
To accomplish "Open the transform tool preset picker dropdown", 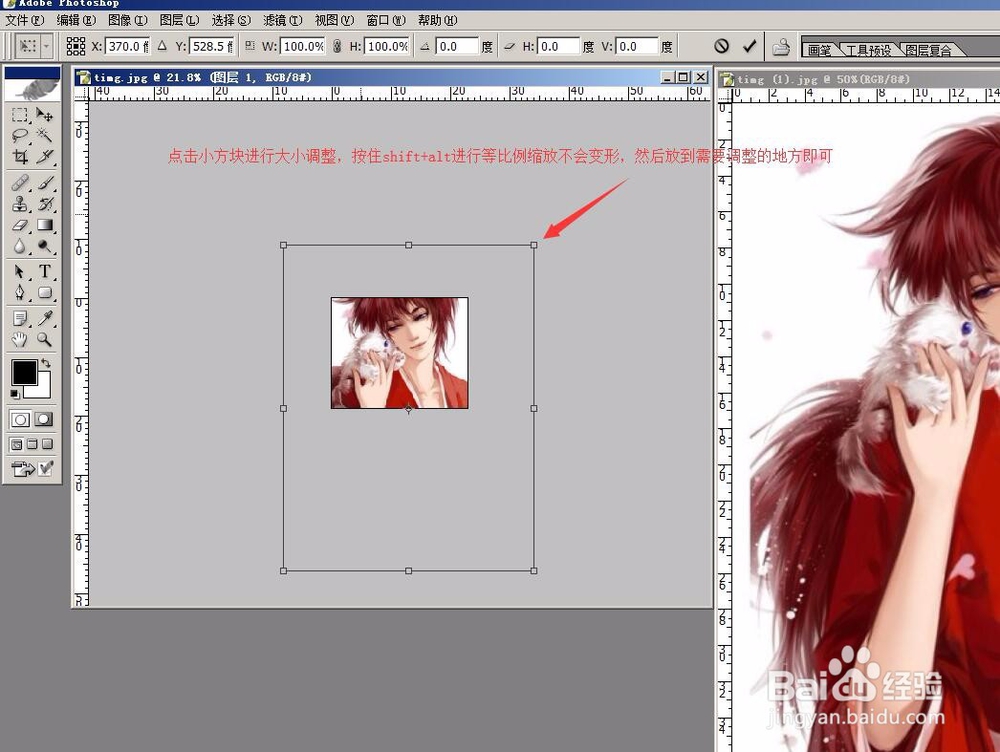I will tap(46, 47).
